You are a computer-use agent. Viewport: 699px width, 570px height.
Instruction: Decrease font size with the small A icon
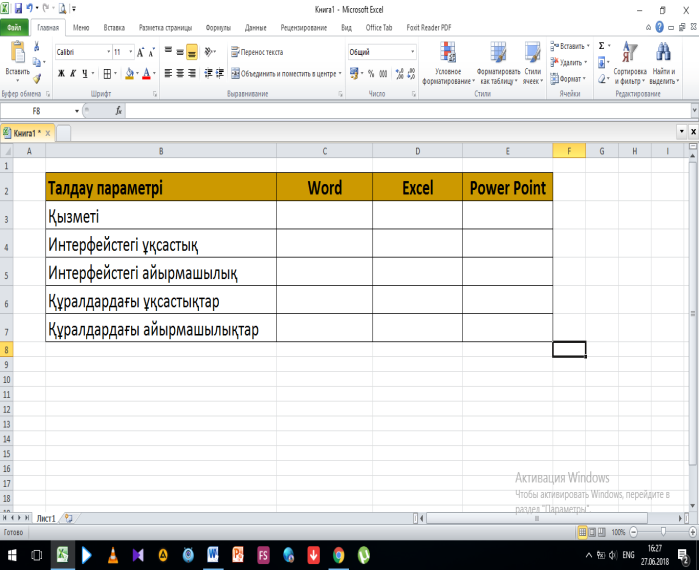point(152,53)
